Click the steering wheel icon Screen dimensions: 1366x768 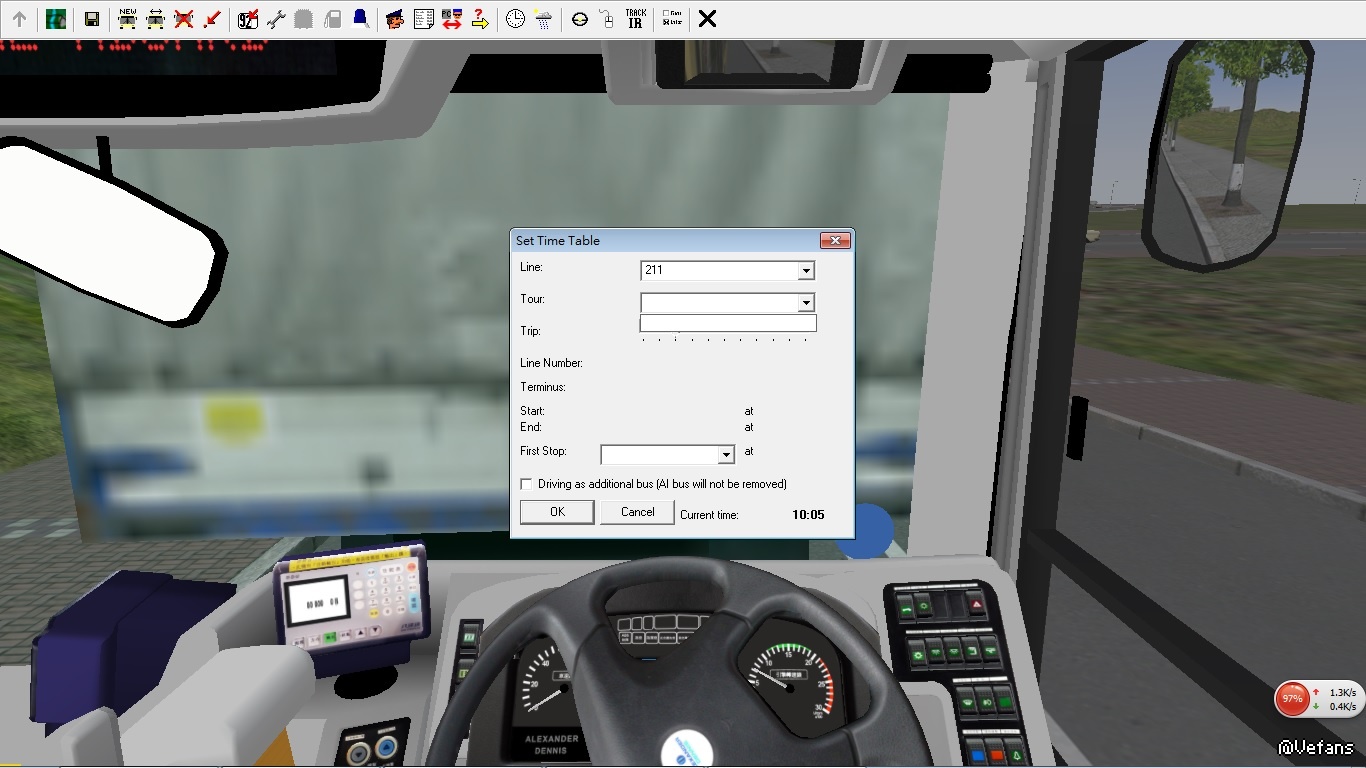tap(580, 19)
